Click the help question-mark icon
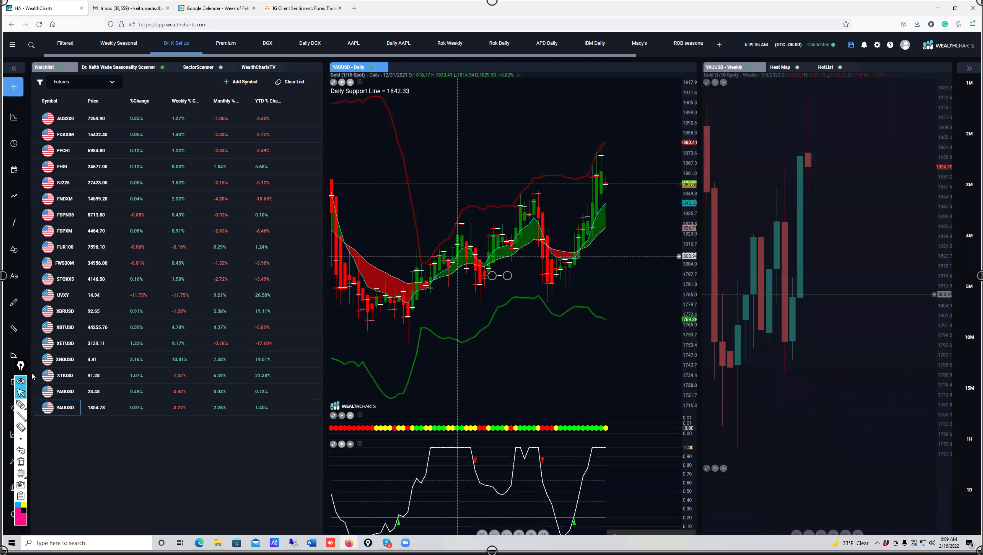The width and height of the screenshot is (983, 555). [890, 45]
